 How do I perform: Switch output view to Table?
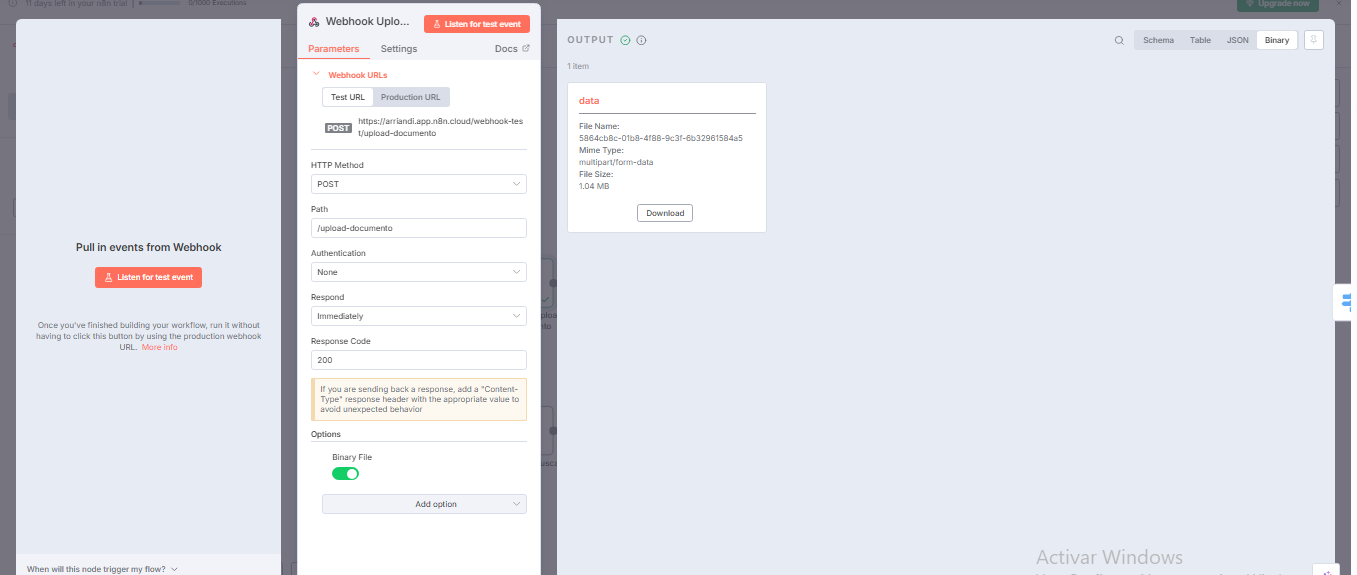pos(1200,40)
